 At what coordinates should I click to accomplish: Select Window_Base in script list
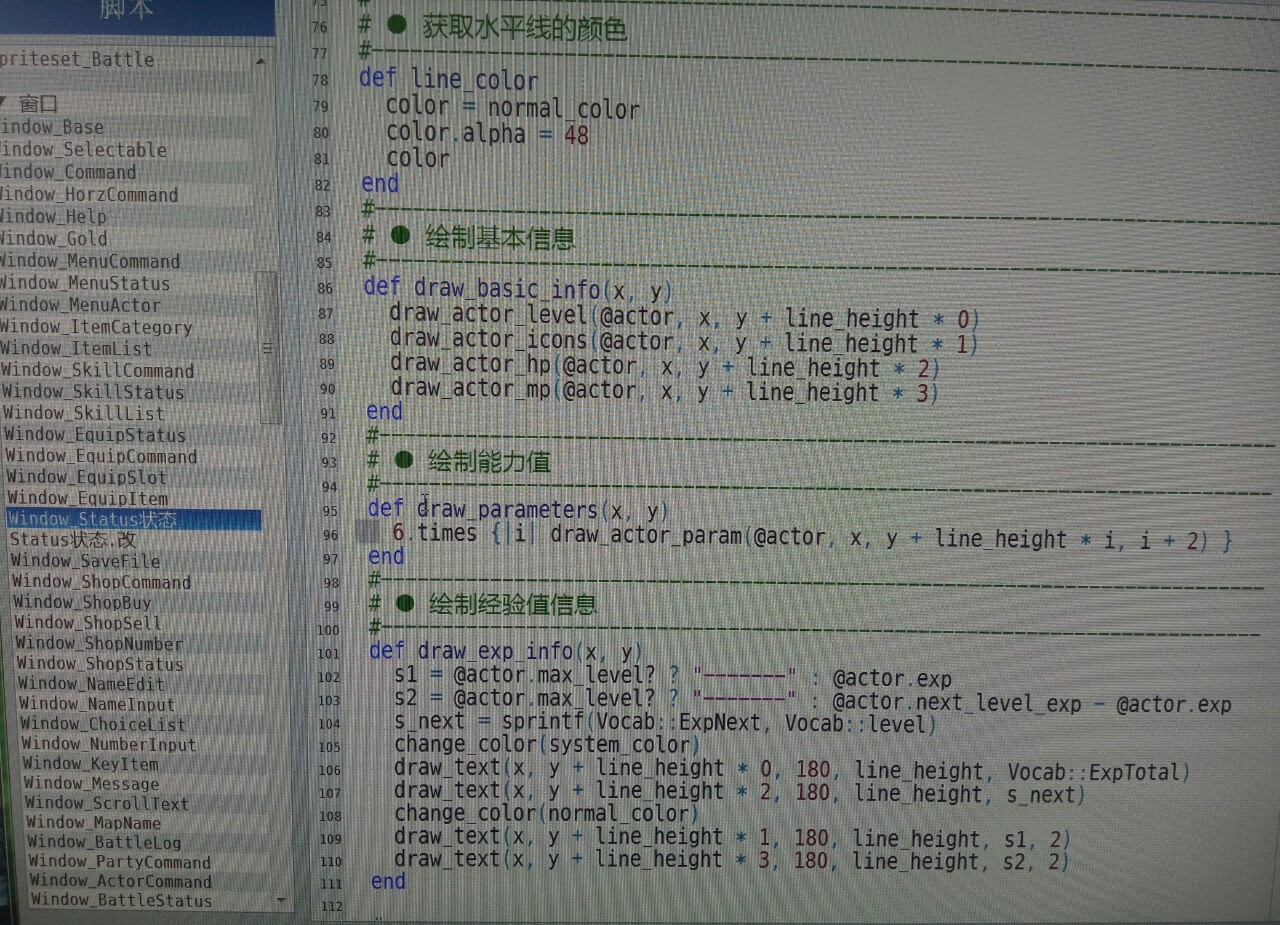click(52, 127)
